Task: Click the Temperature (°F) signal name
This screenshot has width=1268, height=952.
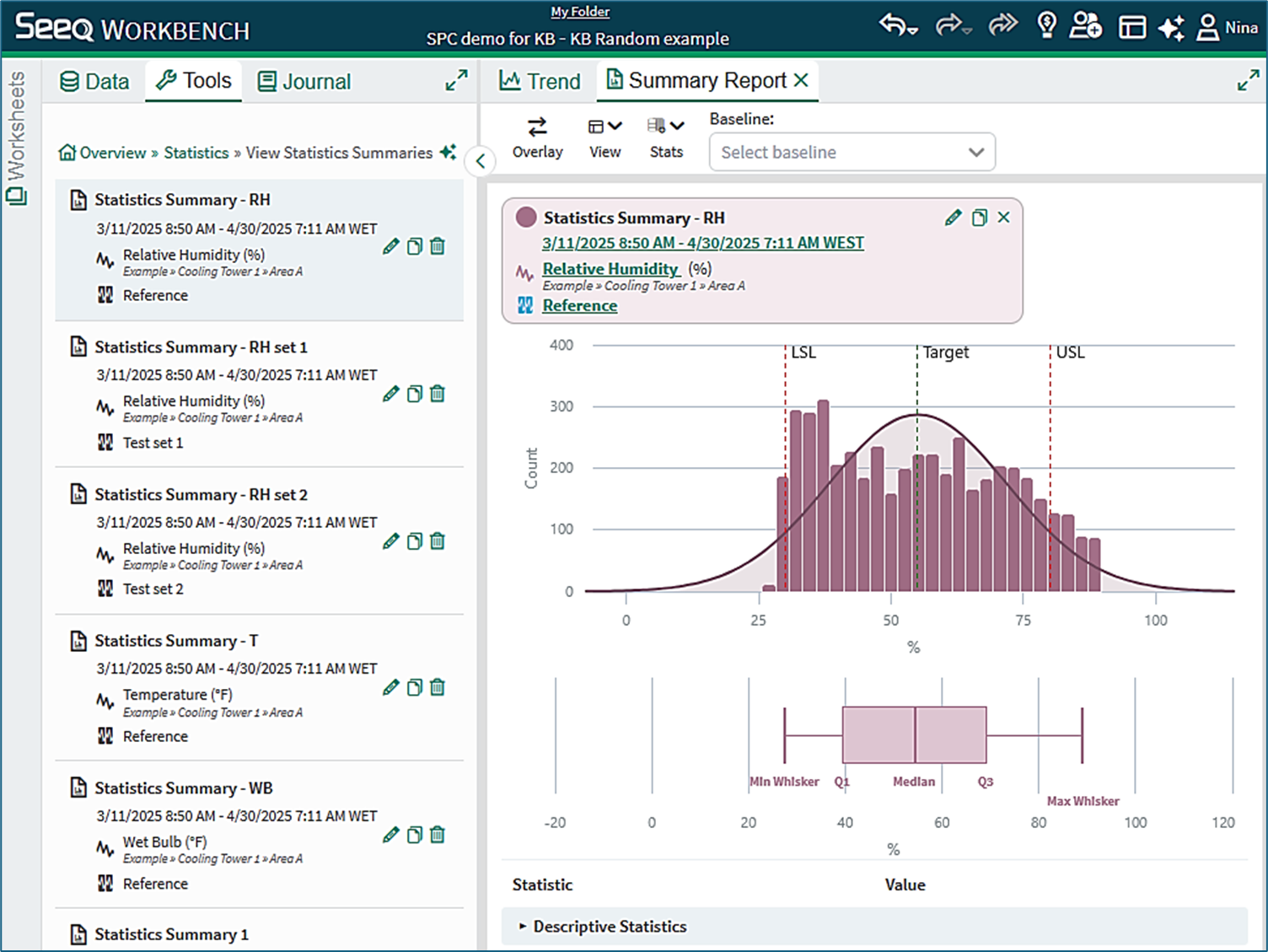Action: (178, 695)
